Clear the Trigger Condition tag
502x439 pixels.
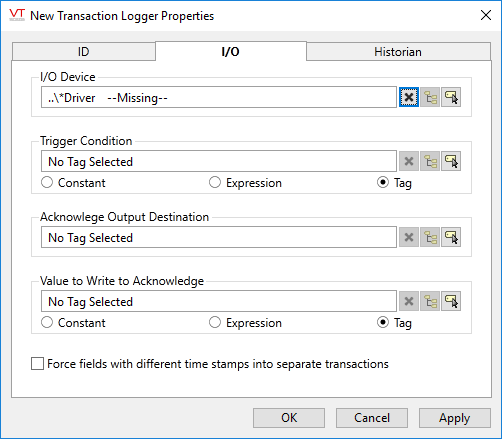409,161
